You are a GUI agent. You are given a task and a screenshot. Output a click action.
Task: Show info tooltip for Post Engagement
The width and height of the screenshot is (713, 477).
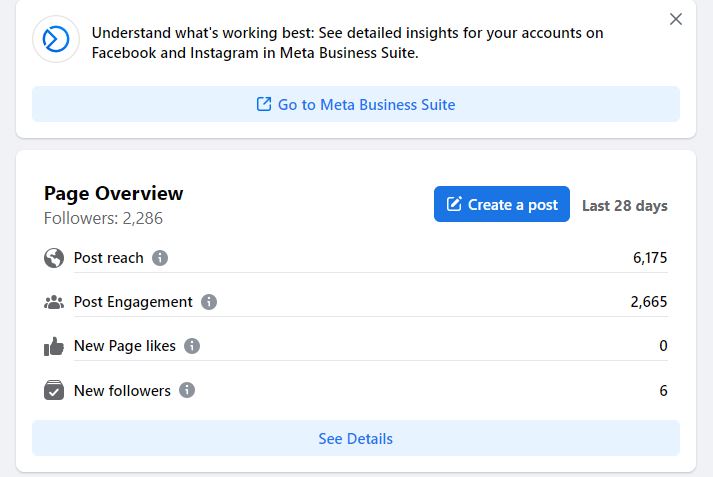[209, 302]
